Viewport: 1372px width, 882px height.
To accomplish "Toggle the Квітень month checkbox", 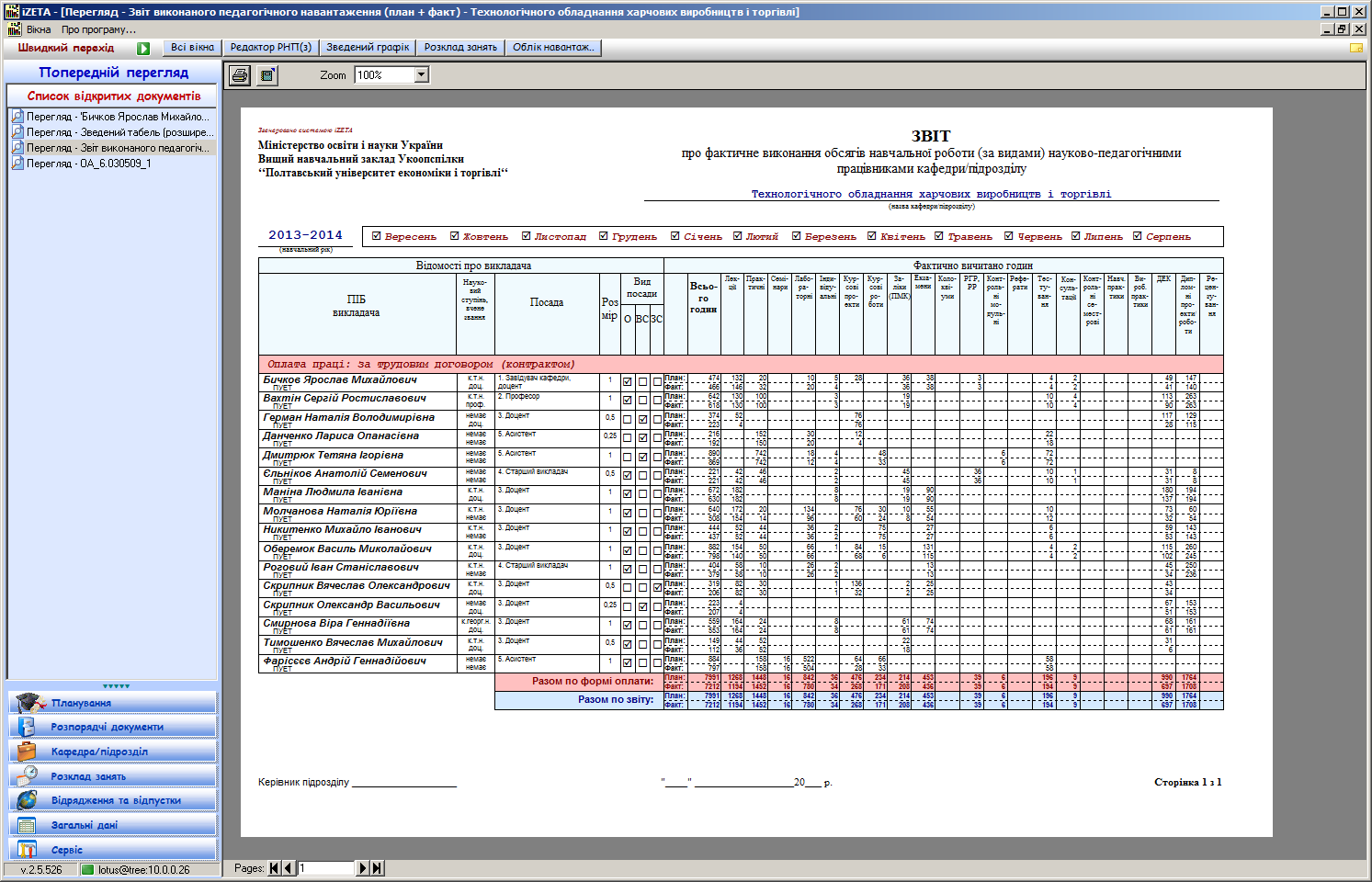I will 871,236.
